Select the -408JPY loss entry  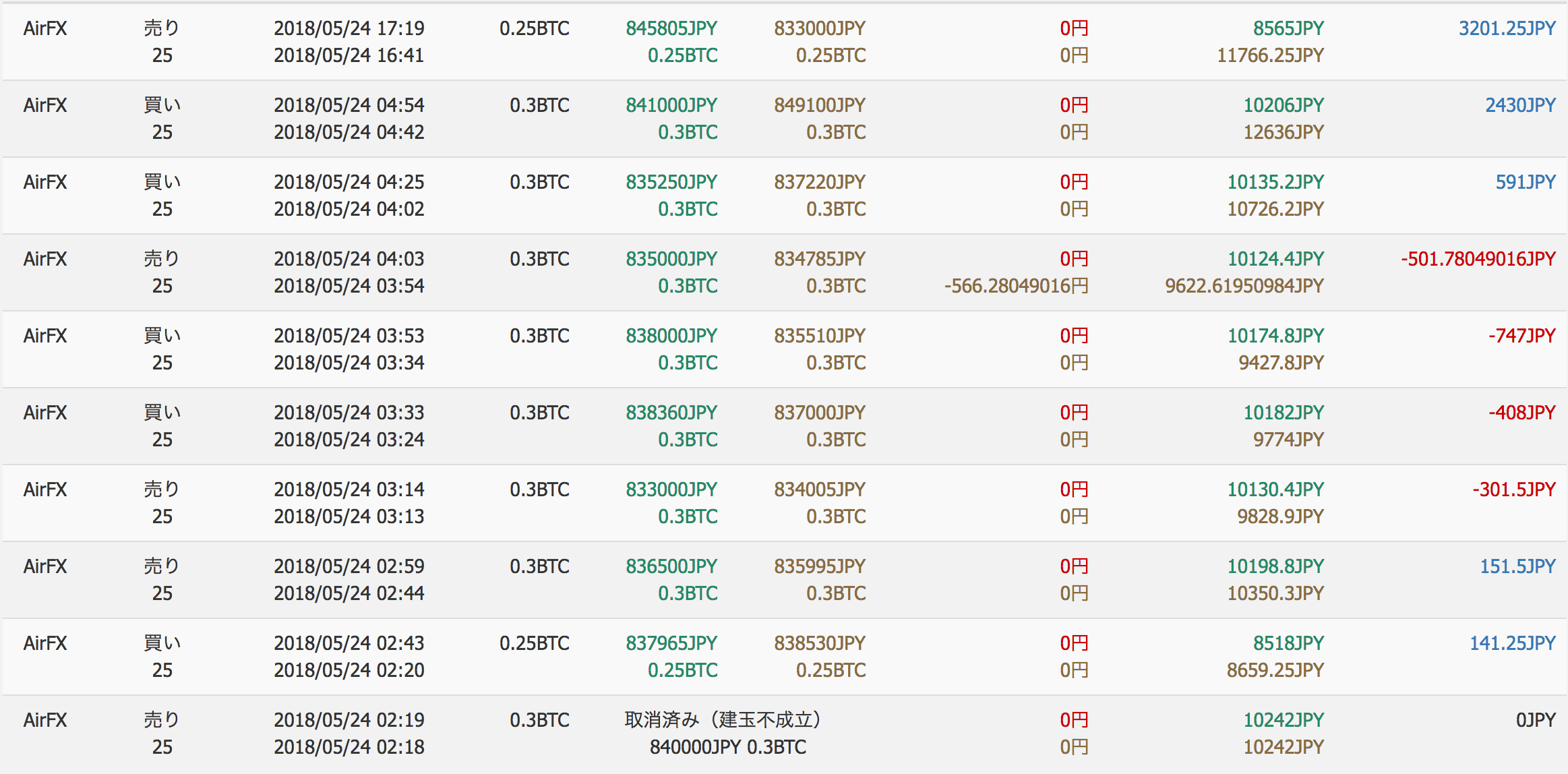click(1521, 413)
